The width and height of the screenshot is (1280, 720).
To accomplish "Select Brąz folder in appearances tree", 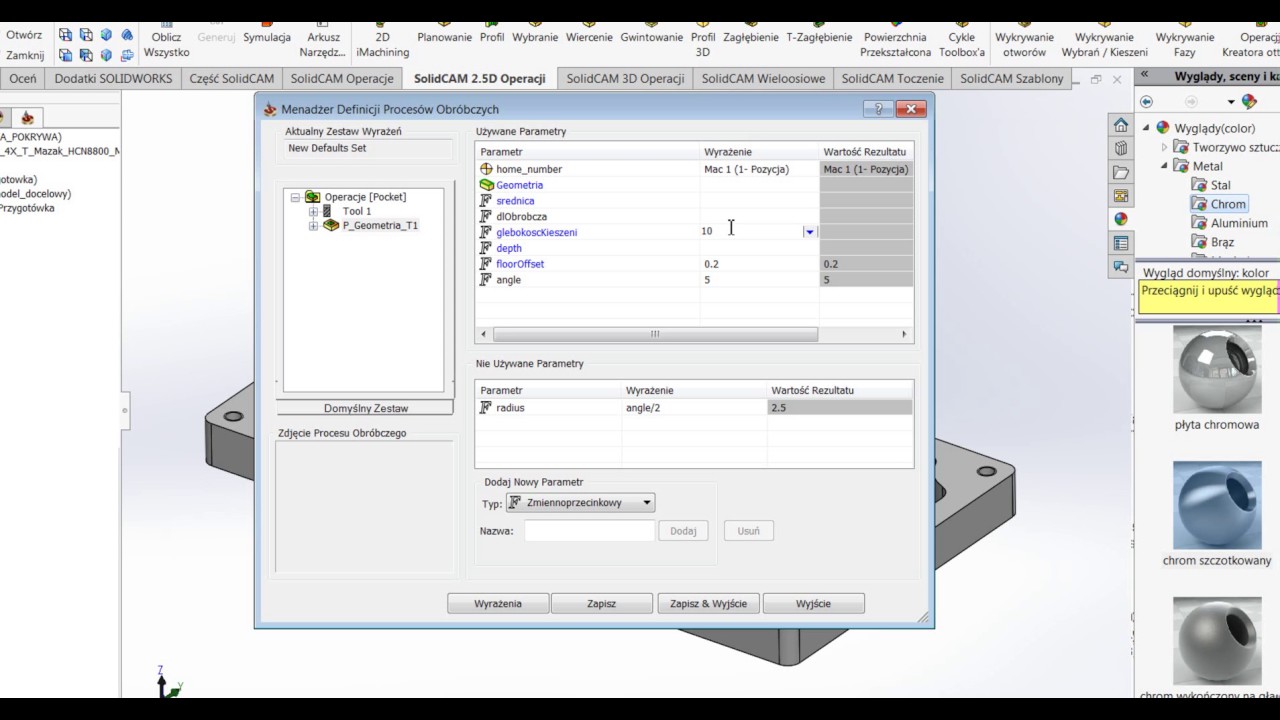I will click(1213, 242).
